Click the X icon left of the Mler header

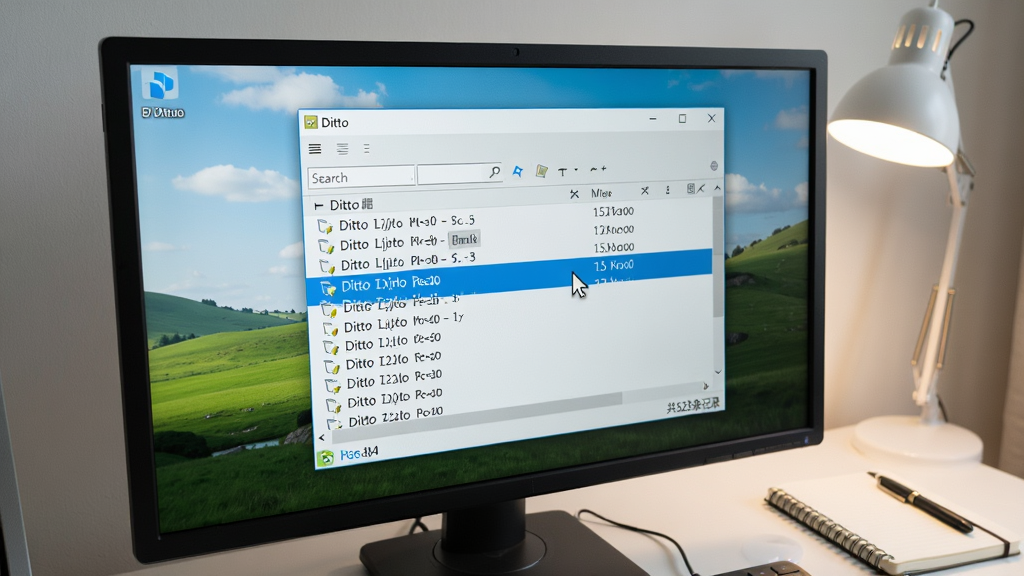coord(574,194)
